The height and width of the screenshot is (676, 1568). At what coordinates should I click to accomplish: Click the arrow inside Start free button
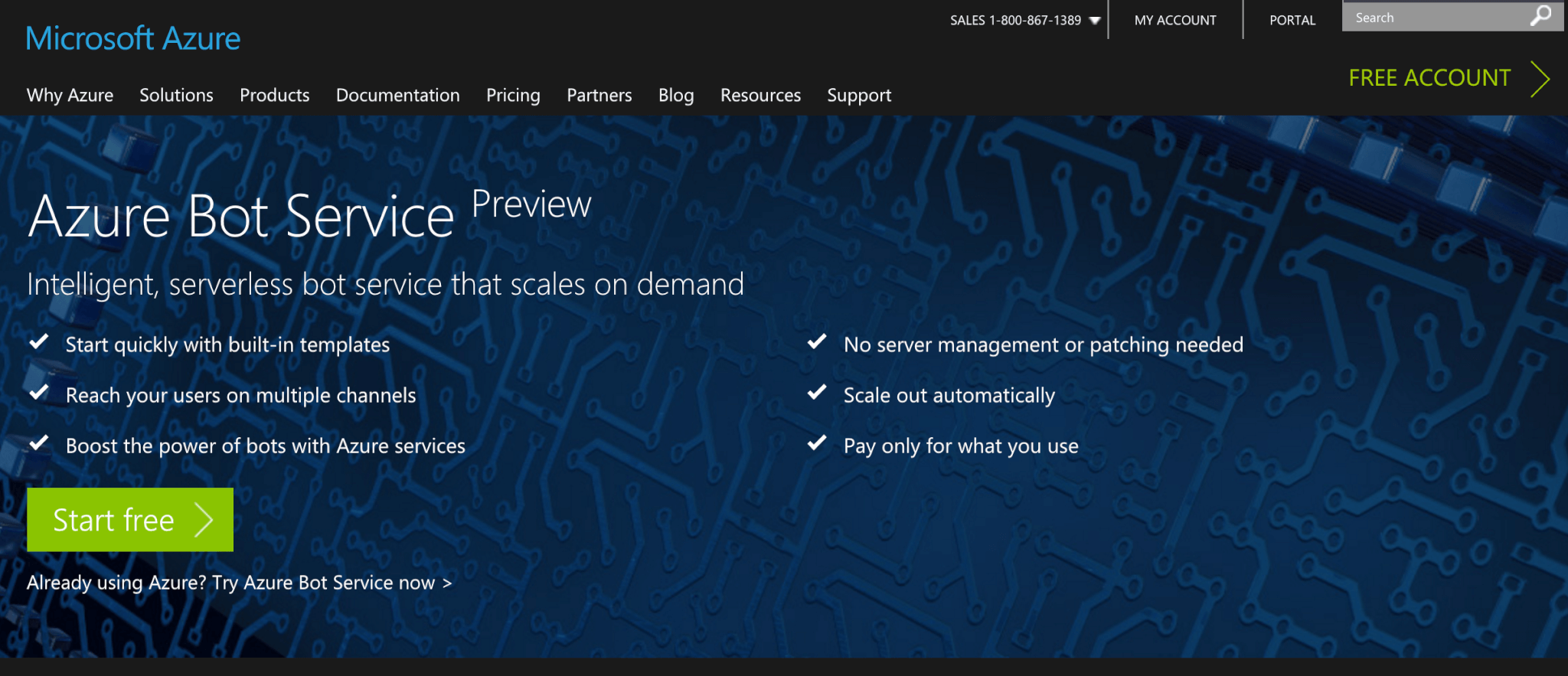pos(204,520)
